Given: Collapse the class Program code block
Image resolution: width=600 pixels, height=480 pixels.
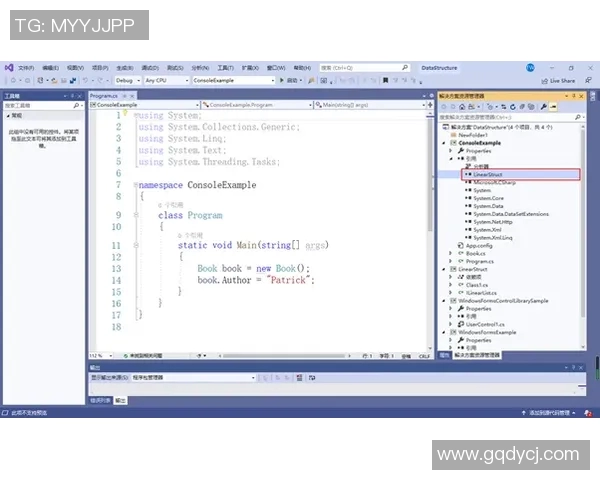Looking at the screenshot, I should 135,215.
